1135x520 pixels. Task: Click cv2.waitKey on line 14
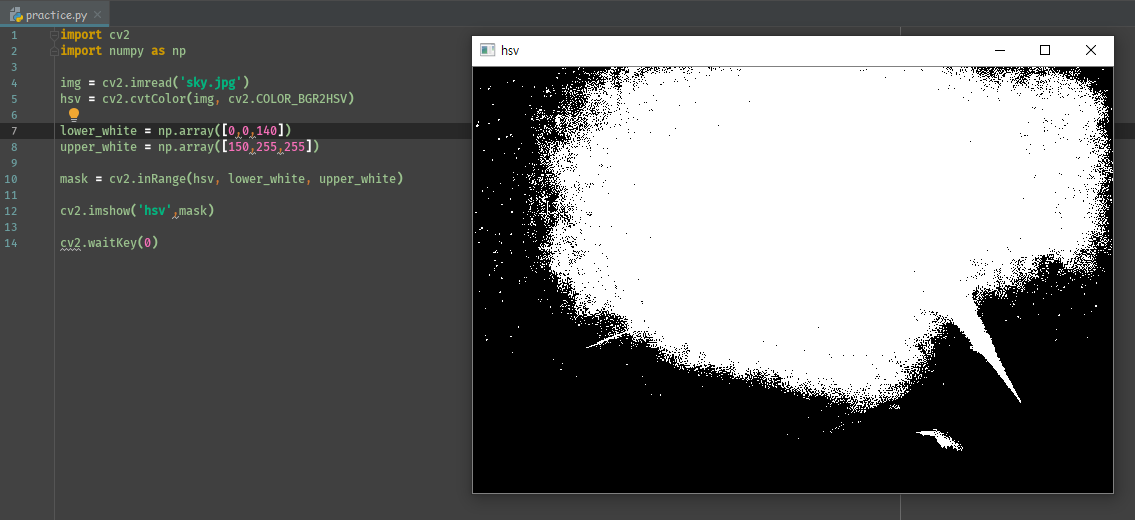[98, 243]
